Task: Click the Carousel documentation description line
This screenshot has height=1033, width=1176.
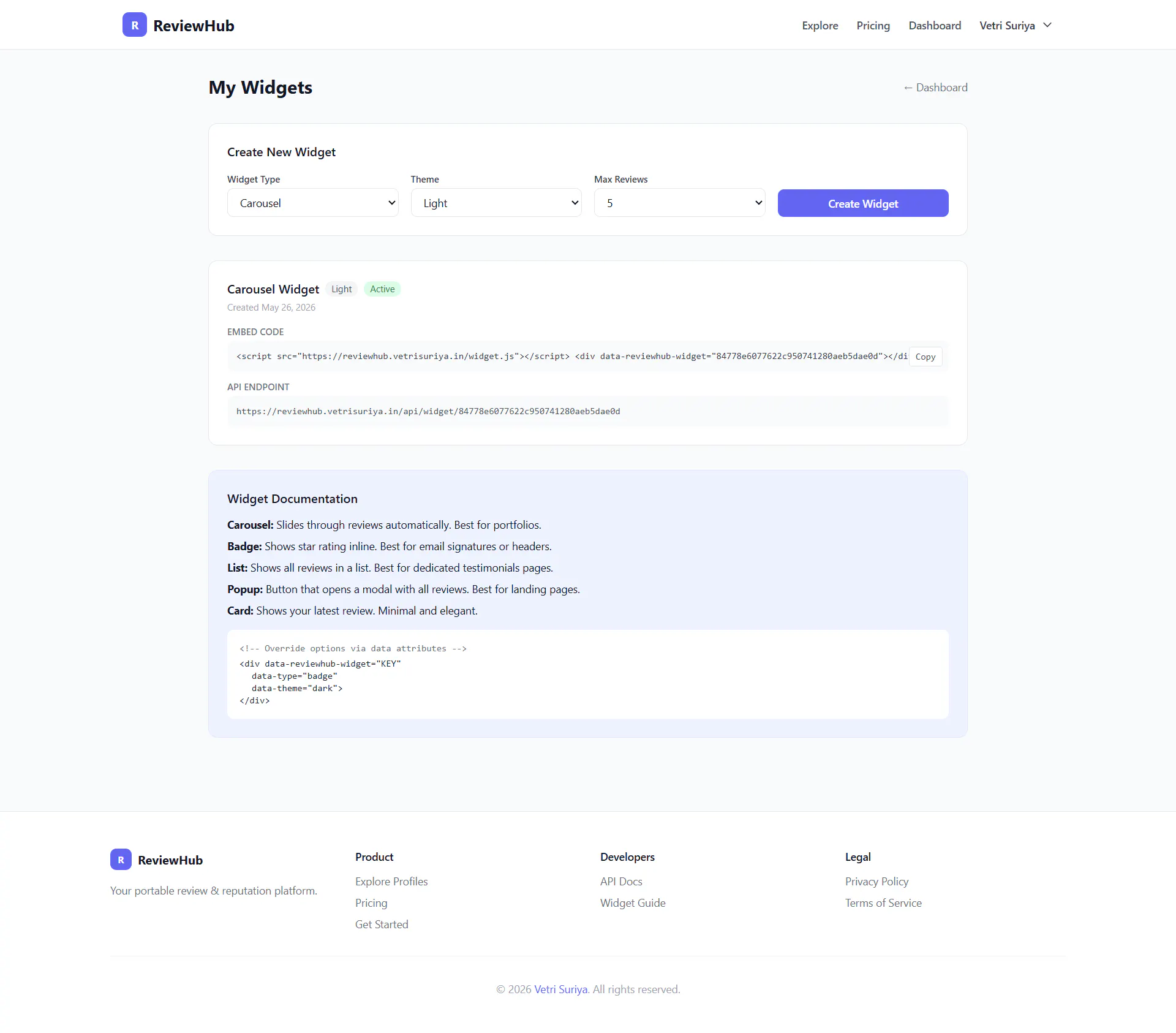Action: coord(384,525)
